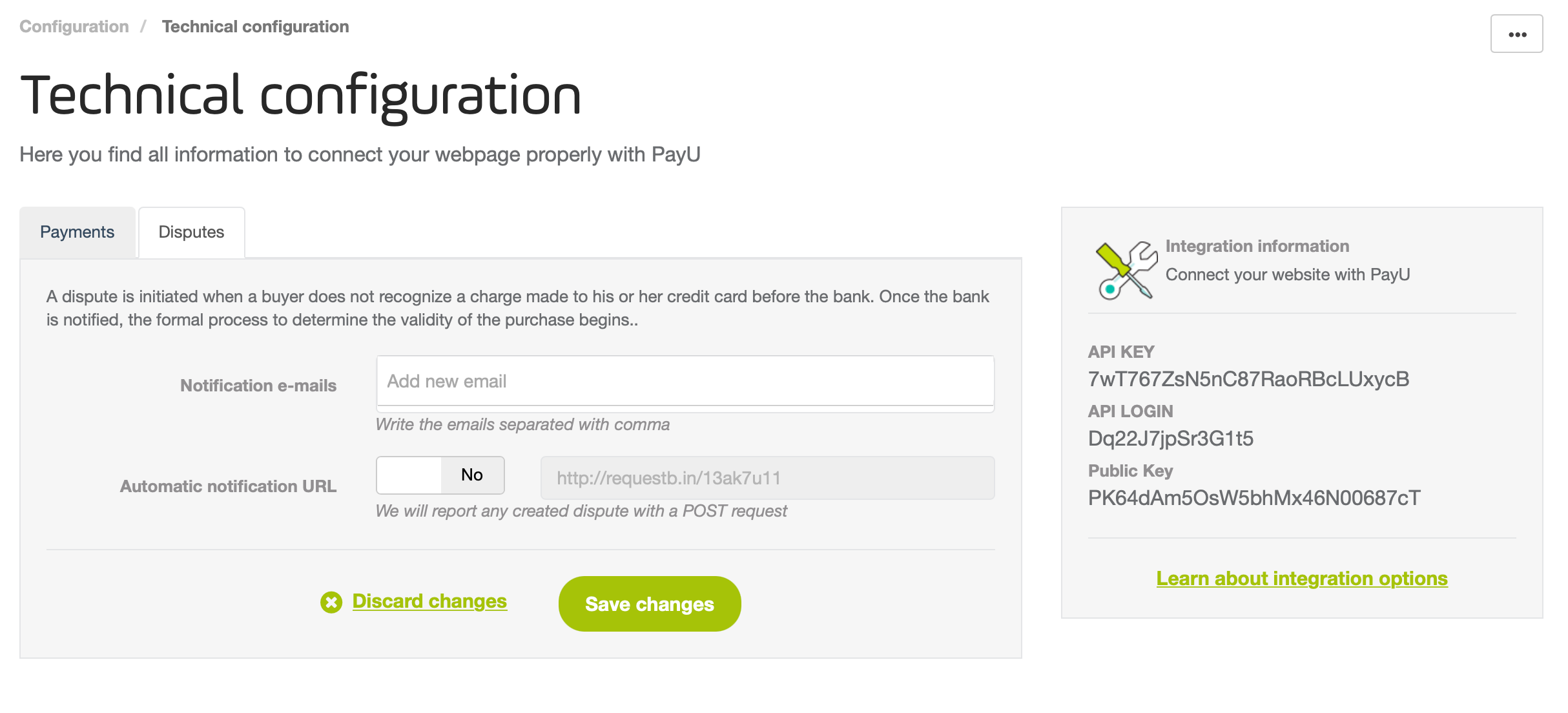This screenshot has height=713, width=1568.
Task: Toggle the Automatic notification URL switch
Action: tap(440, 475)
